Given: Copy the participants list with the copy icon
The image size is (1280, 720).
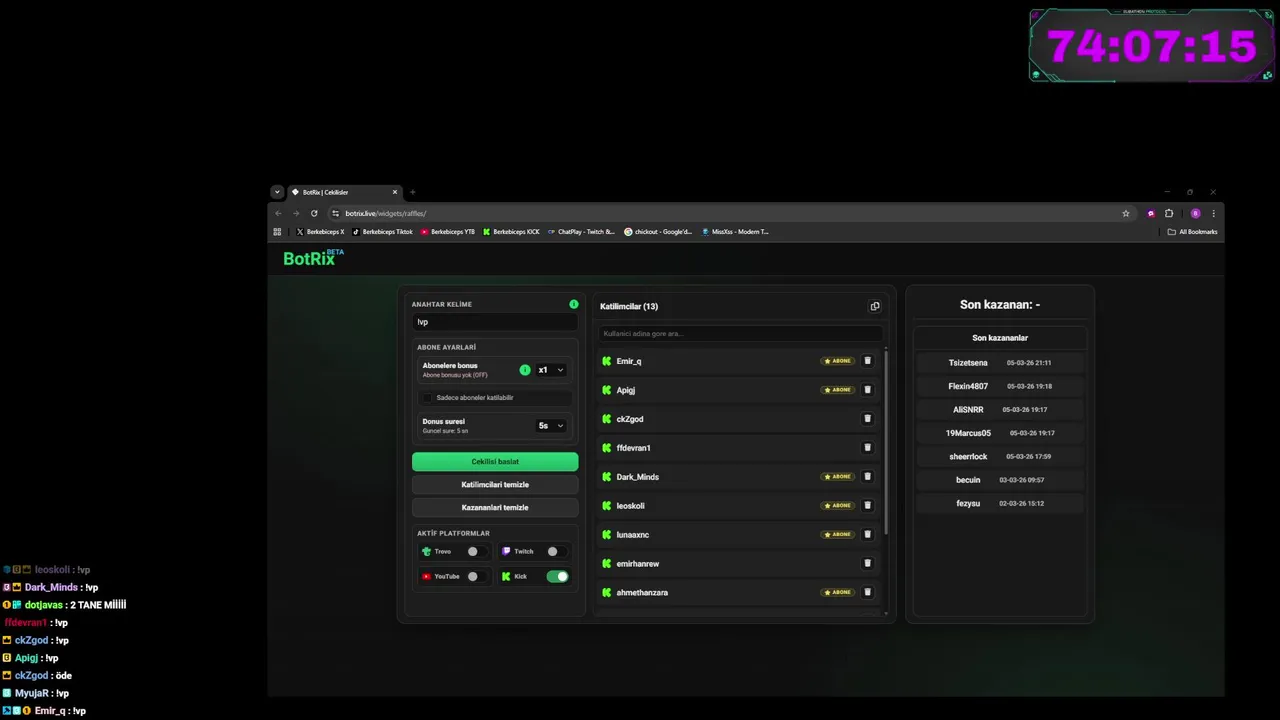Looking at the screenshot, I should pos(875,306).
